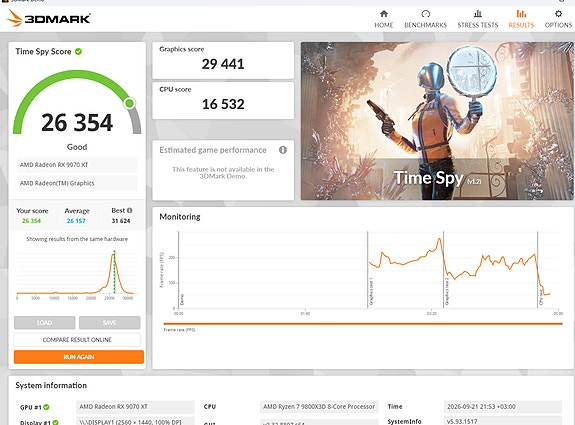575x425 pixels.
Task: Click the info icon beside Best score
Action: click(x=129, y=210)
